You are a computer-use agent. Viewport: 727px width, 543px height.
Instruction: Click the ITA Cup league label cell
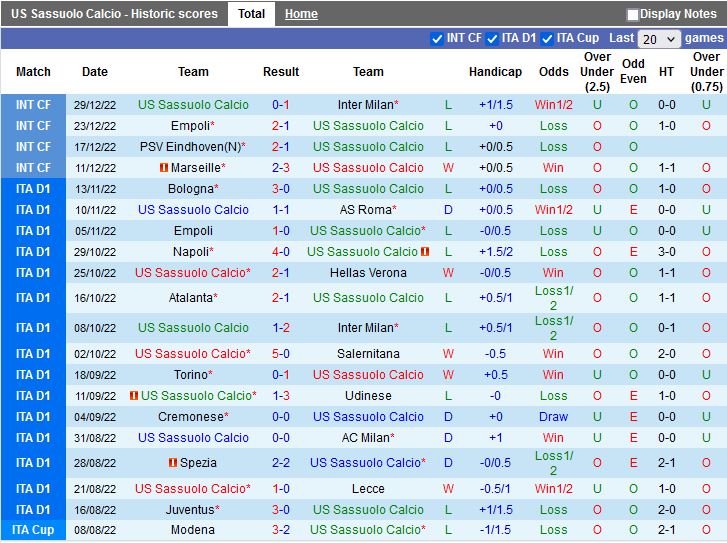33,531
